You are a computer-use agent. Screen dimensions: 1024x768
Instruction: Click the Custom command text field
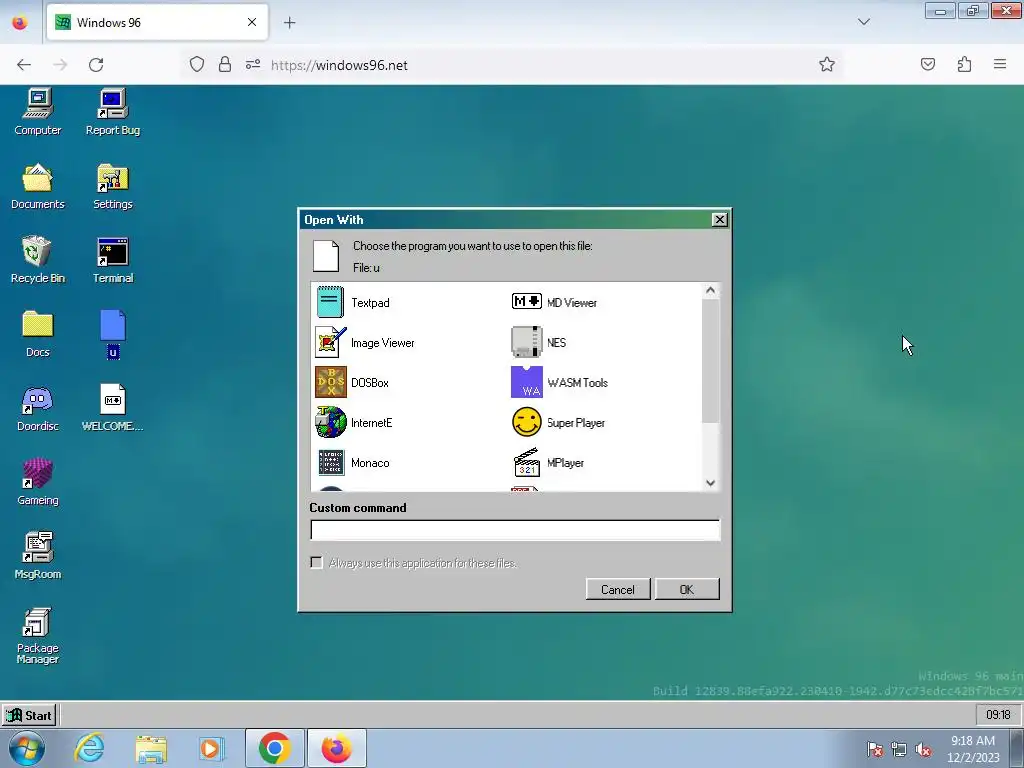click(515, 530)
